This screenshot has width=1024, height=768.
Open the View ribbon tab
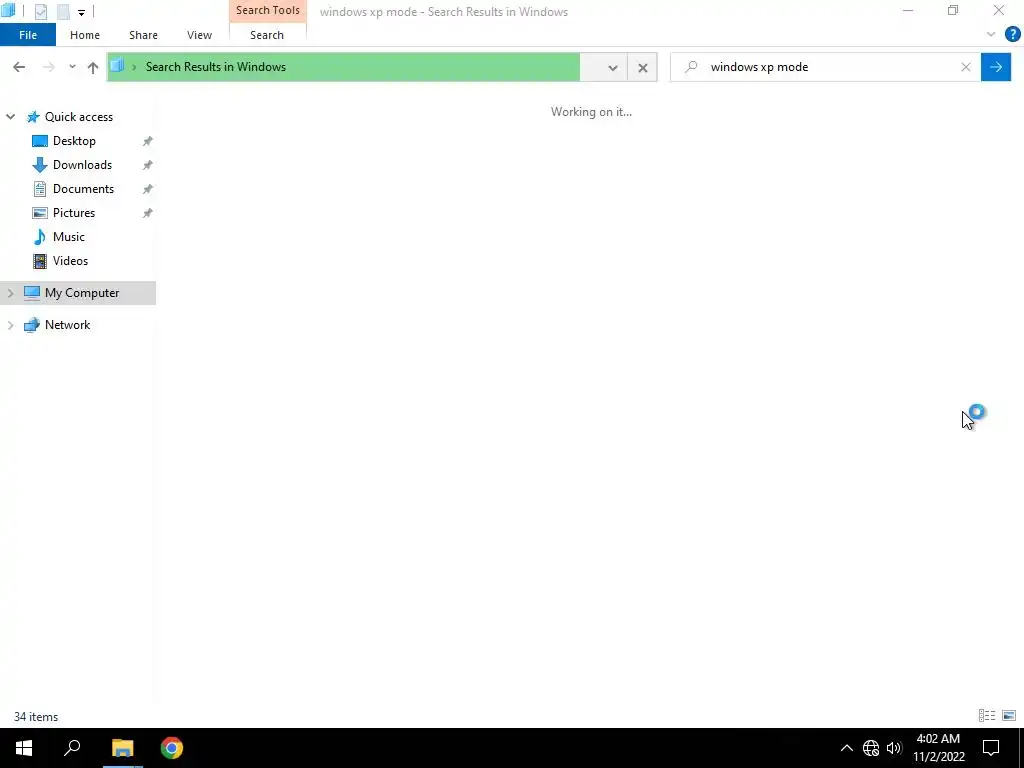199,35
